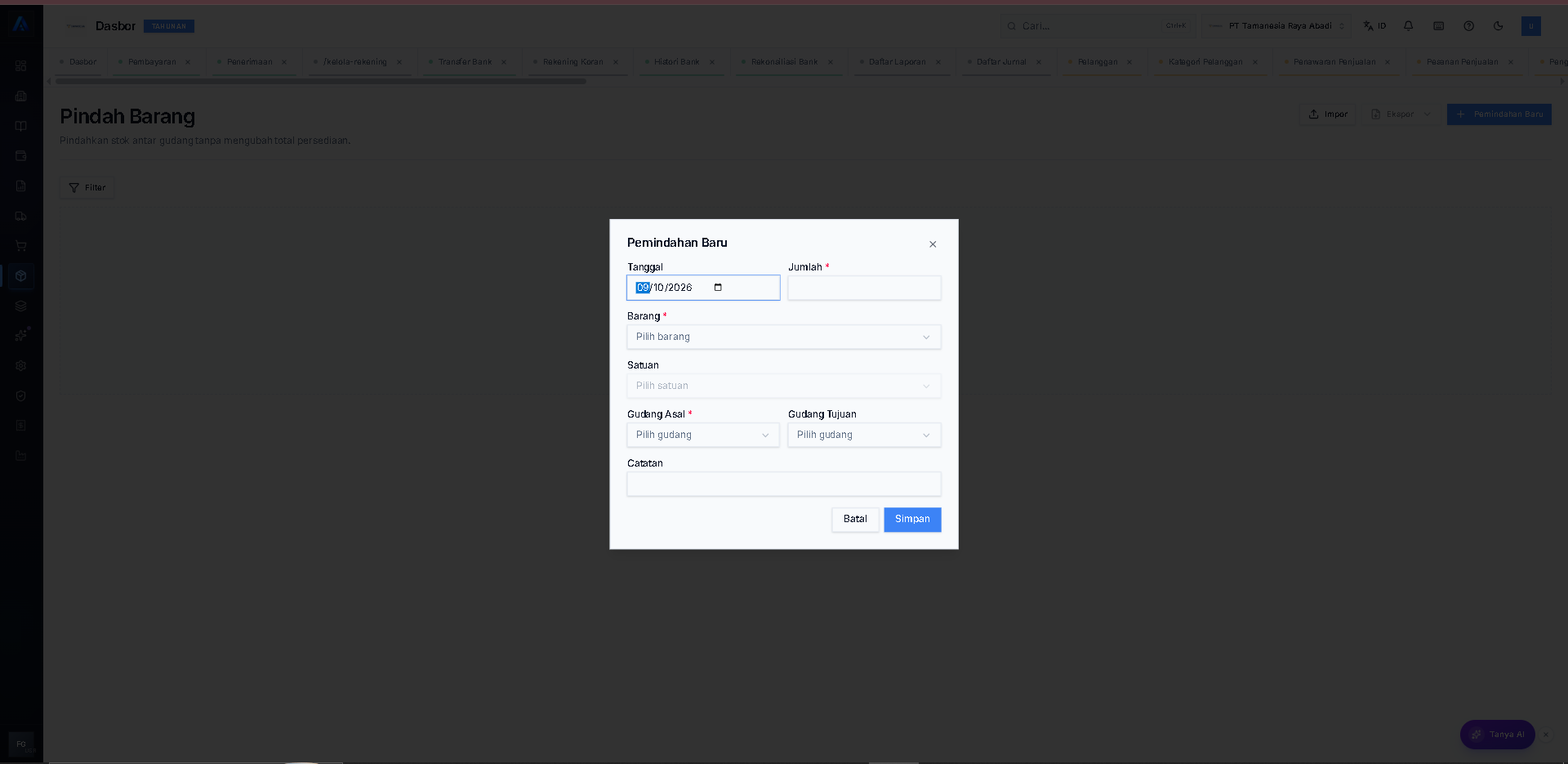Switch language with the ID translate icon
Screen dimensions: 1568x764
(1374, 26)
